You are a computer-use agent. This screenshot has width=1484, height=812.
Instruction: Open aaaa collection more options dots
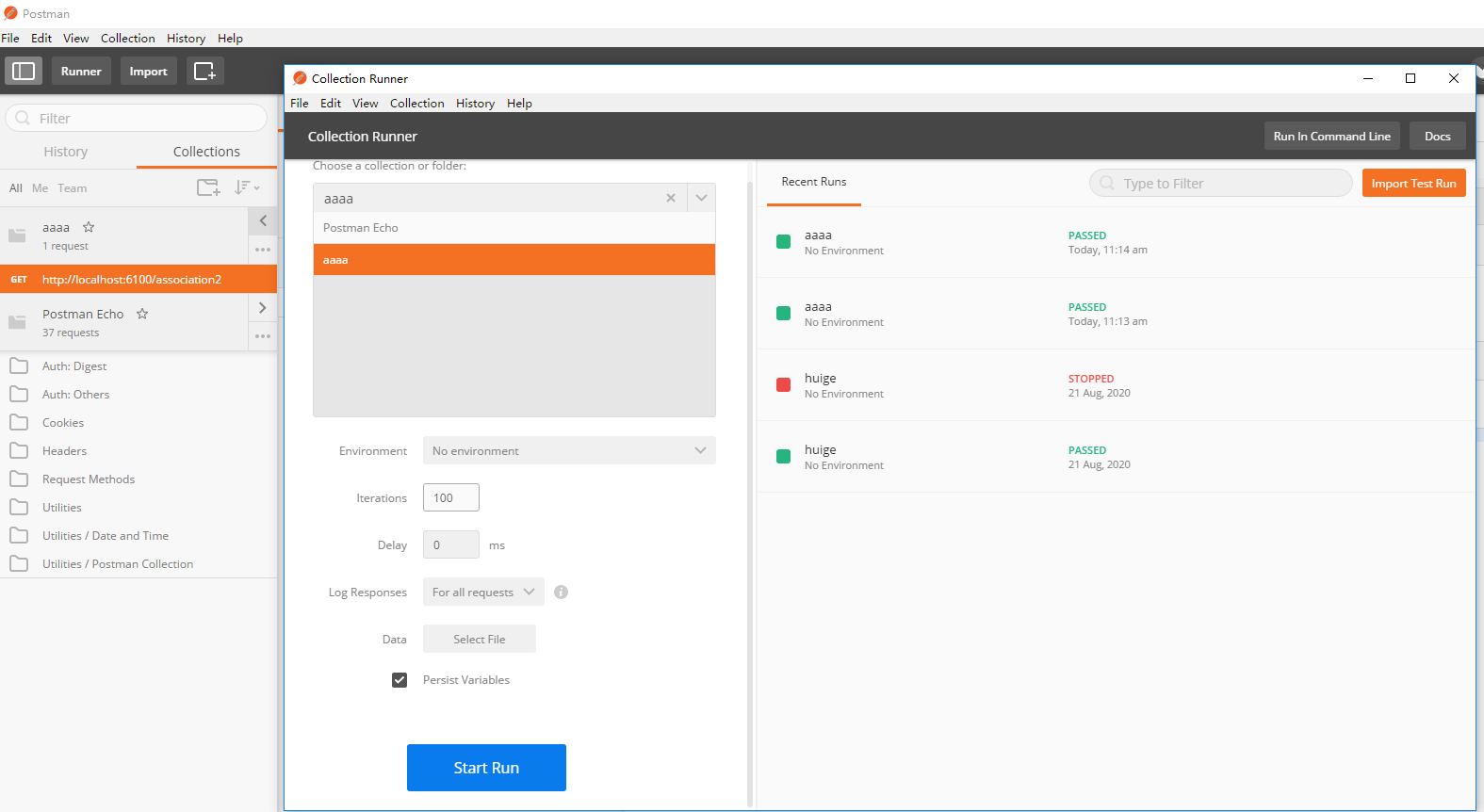point(263,250)
